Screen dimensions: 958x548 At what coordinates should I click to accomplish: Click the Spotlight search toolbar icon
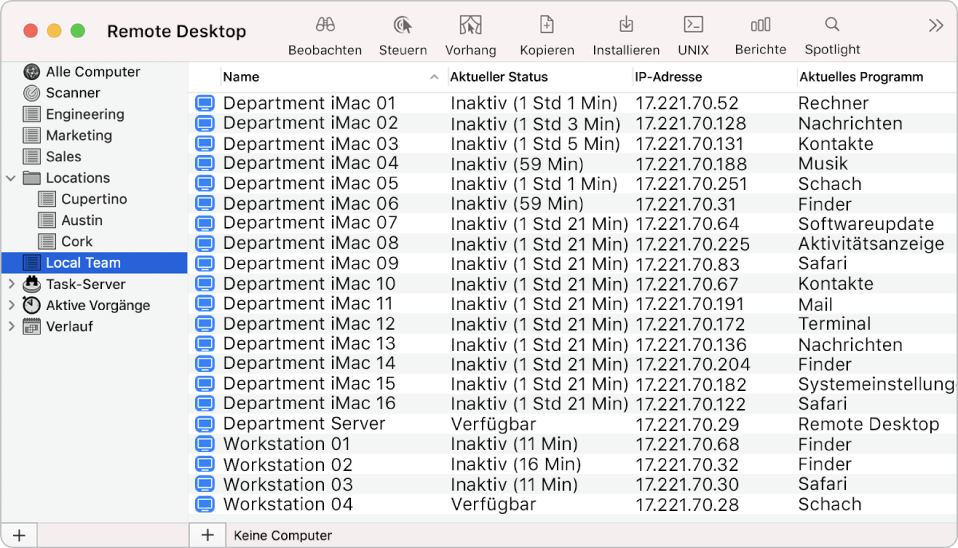(832, 26)
